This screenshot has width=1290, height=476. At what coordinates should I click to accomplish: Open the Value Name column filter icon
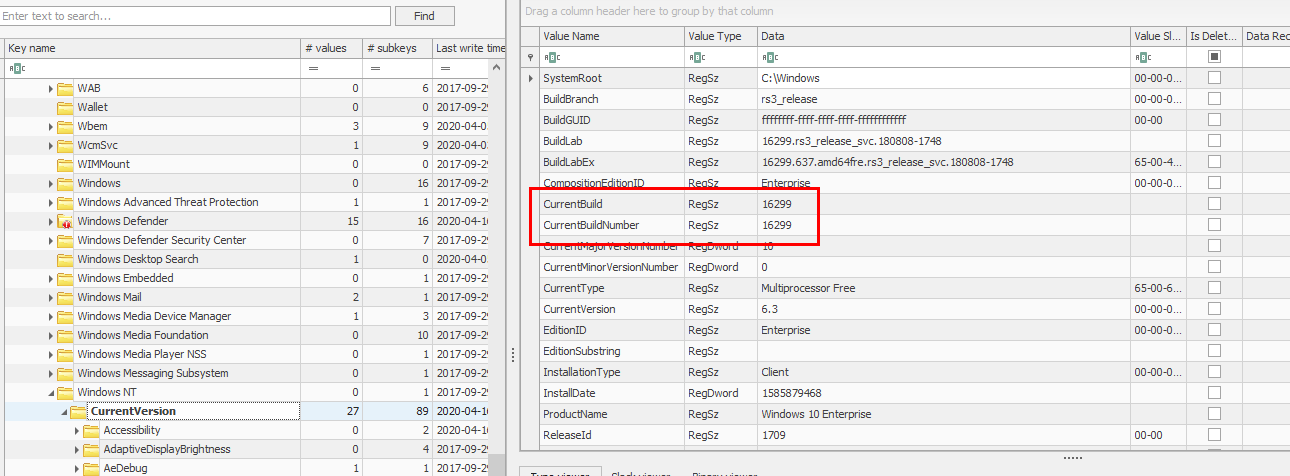[x=549, y=57]
